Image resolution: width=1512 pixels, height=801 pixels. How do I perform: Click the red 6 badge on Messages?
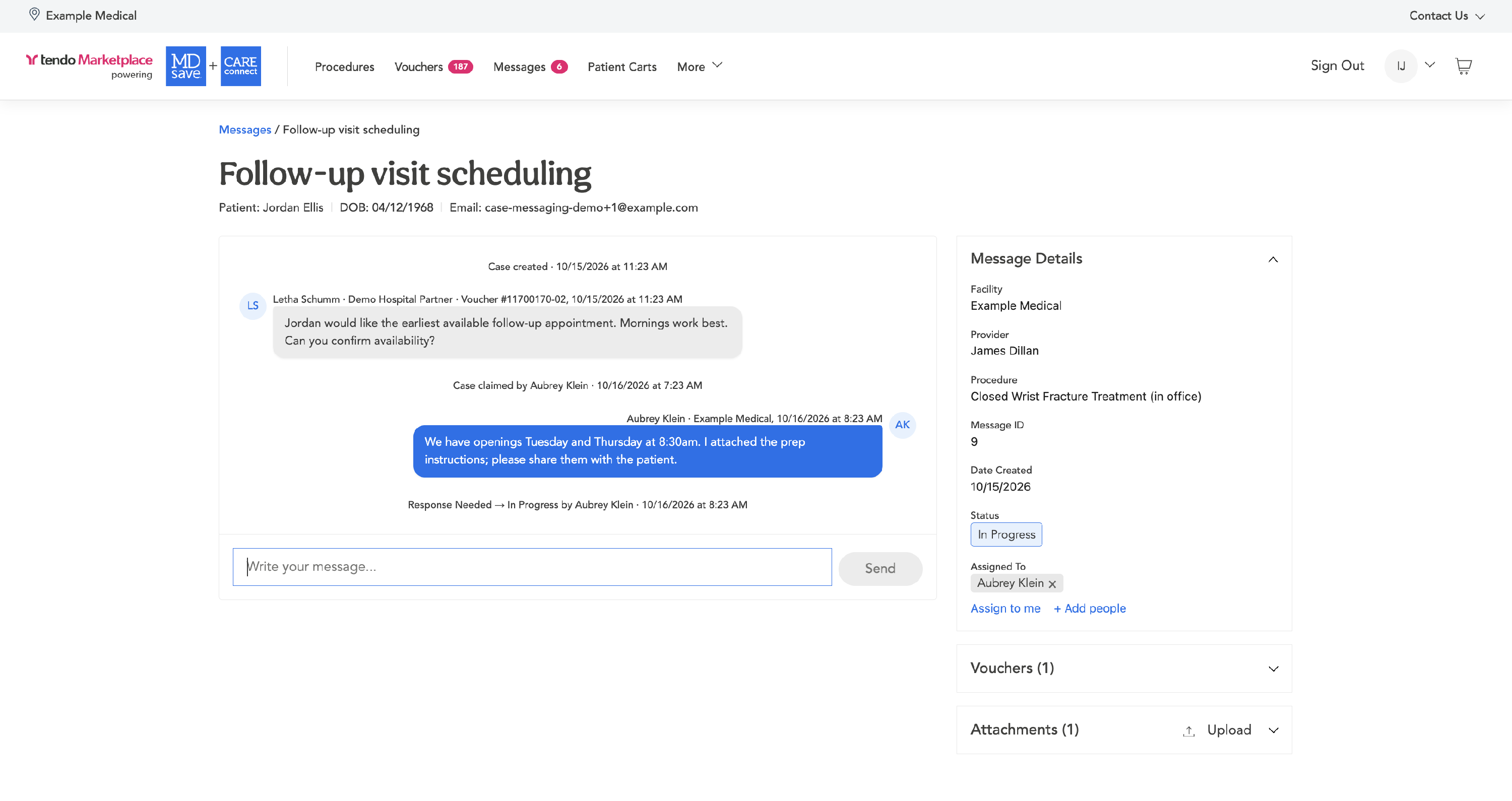tap(559, 66)
